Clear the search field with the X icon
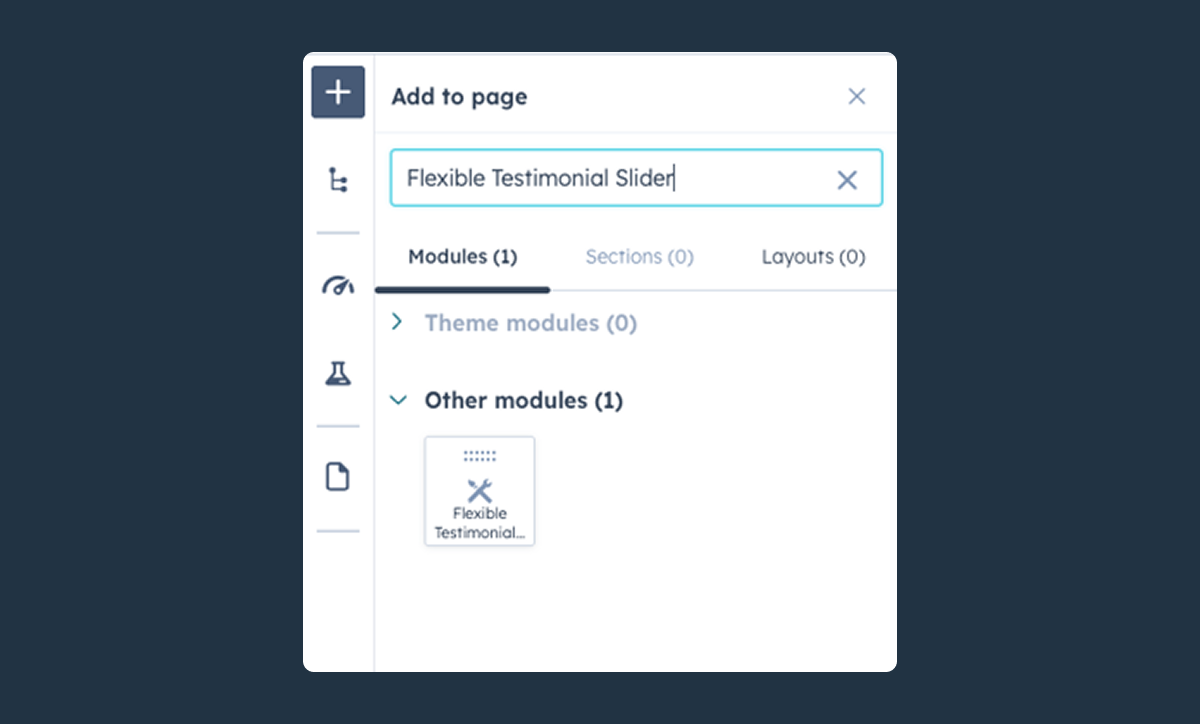This screenshot has width=1200, height=724. 847,180
